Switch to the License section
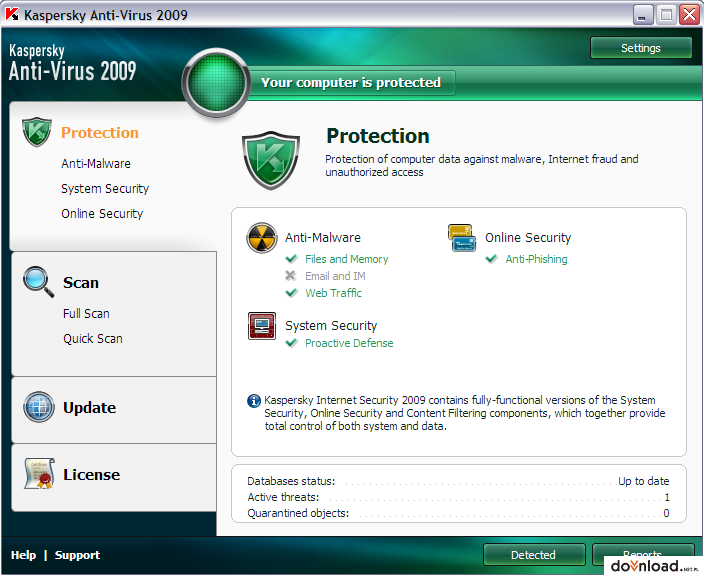This screenshot has height=575, width=704. [x=92, y=474]
